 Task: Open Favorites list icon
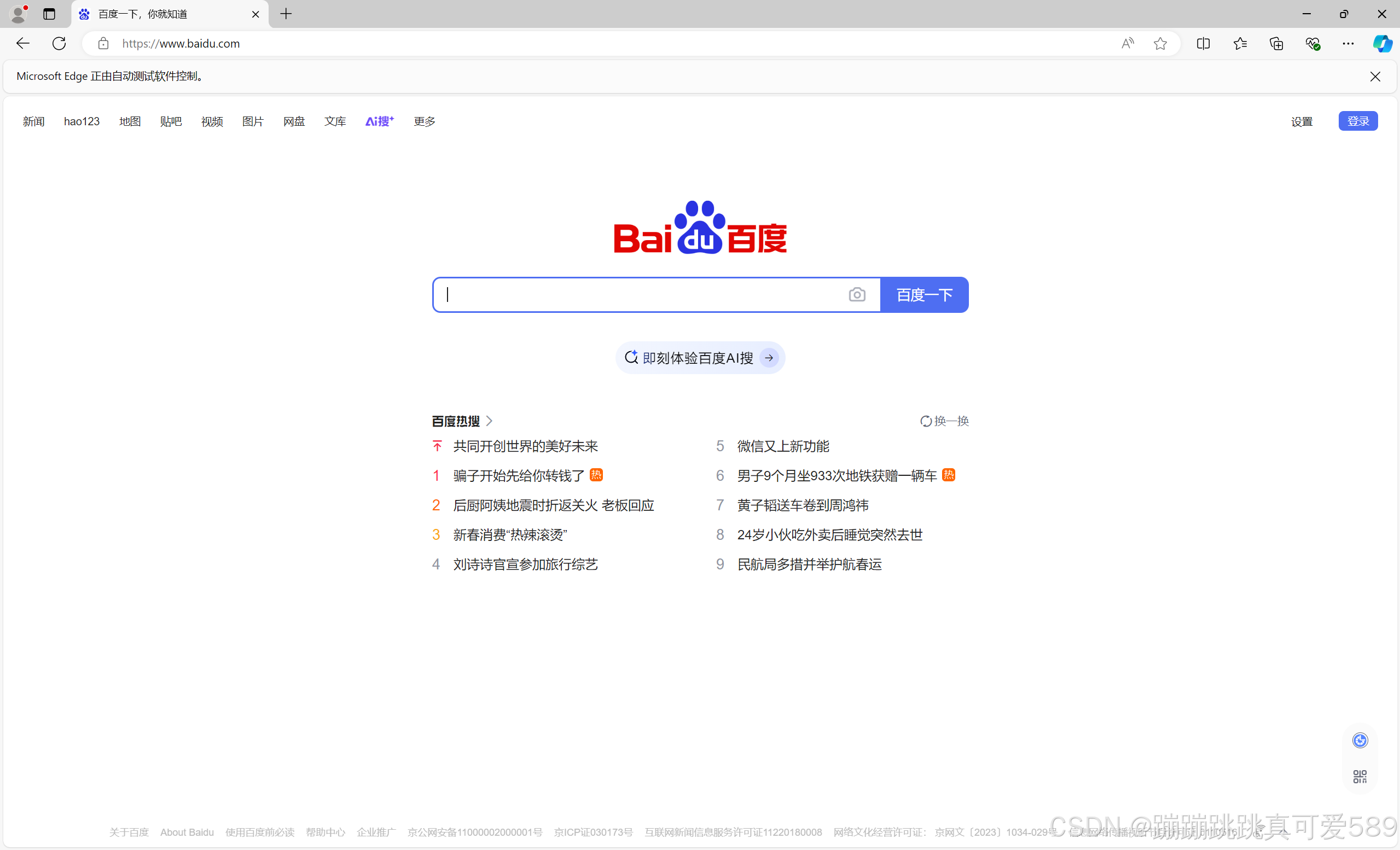click(1240, 43)
